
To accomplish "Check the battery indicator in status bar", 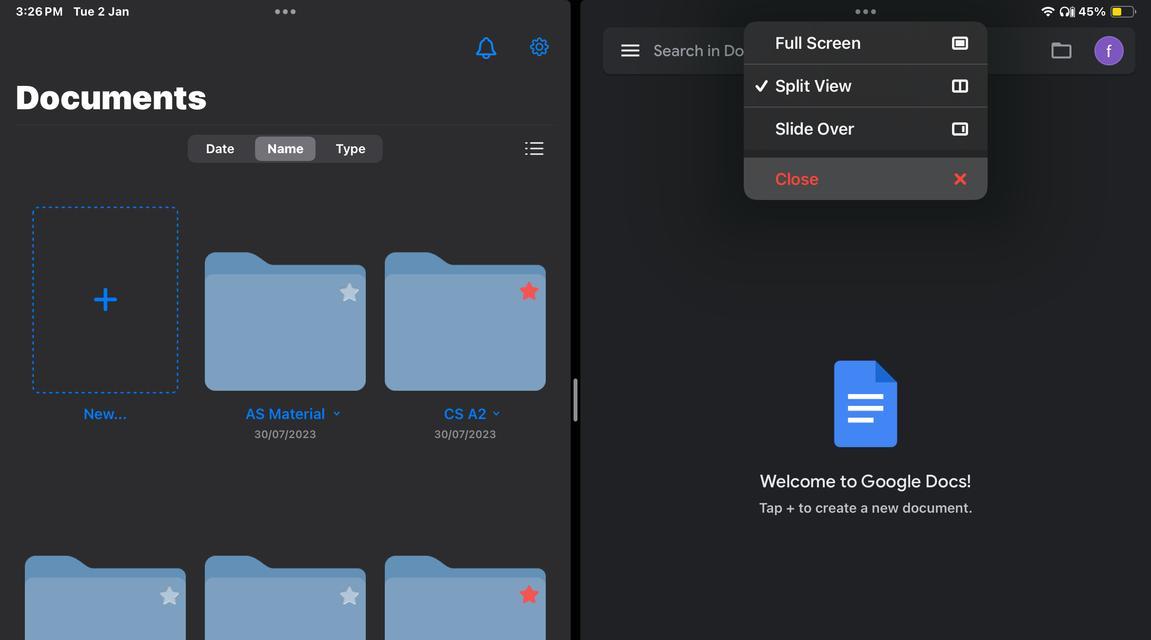I will coord(1123,12).
